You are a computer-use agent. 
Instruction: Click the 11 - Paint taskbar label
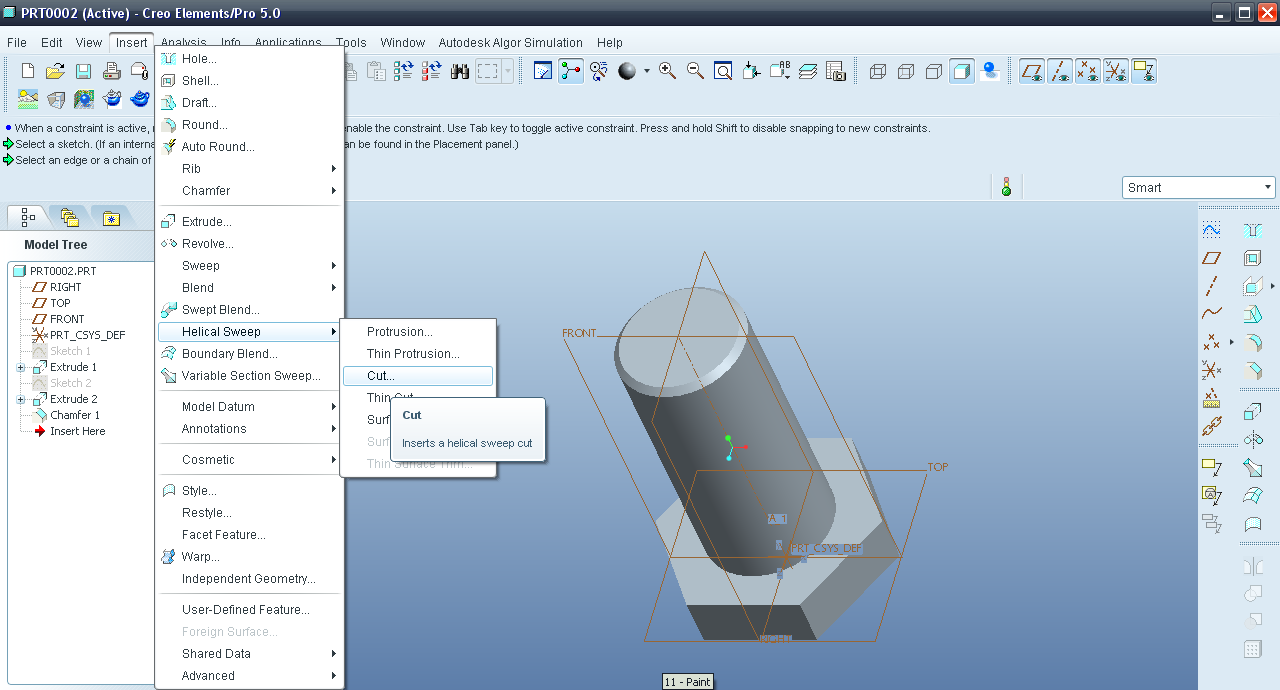coord(688,682)
